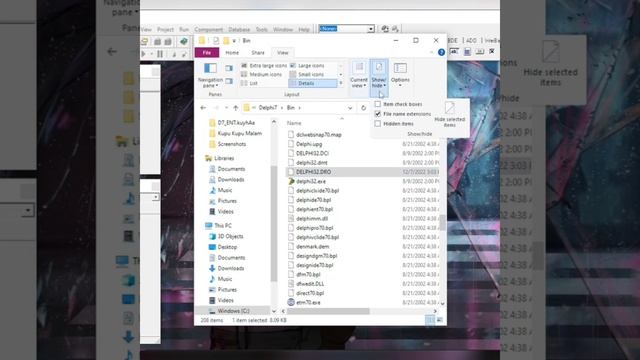Select Windows (C:) in navigation pane
This screenshot has height=360, width=640.
(x=233, y=311)
